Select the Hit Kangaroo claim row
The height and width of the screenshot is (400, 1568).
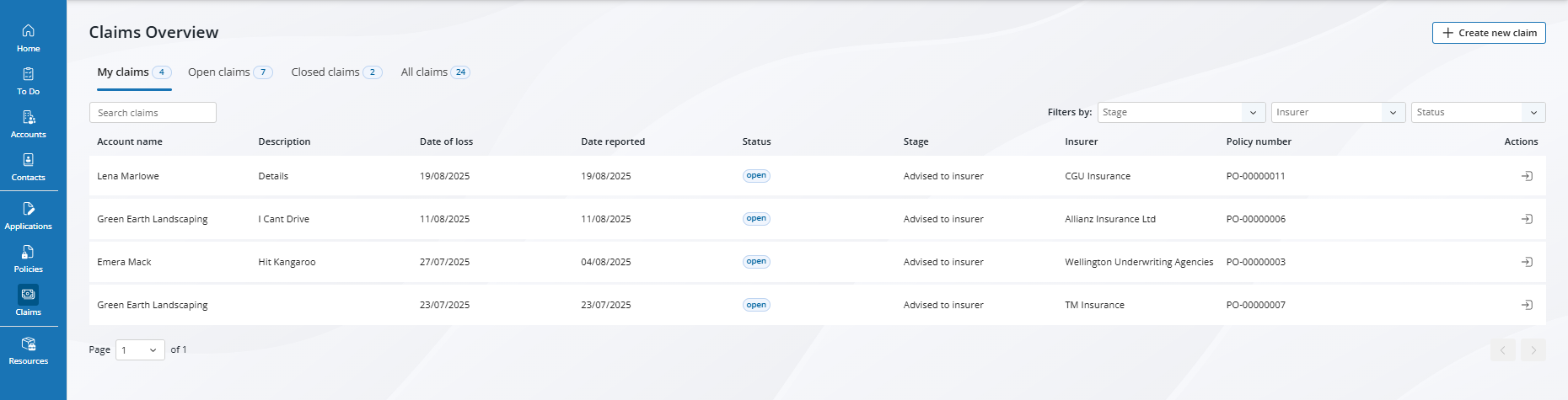pos(287,262)
